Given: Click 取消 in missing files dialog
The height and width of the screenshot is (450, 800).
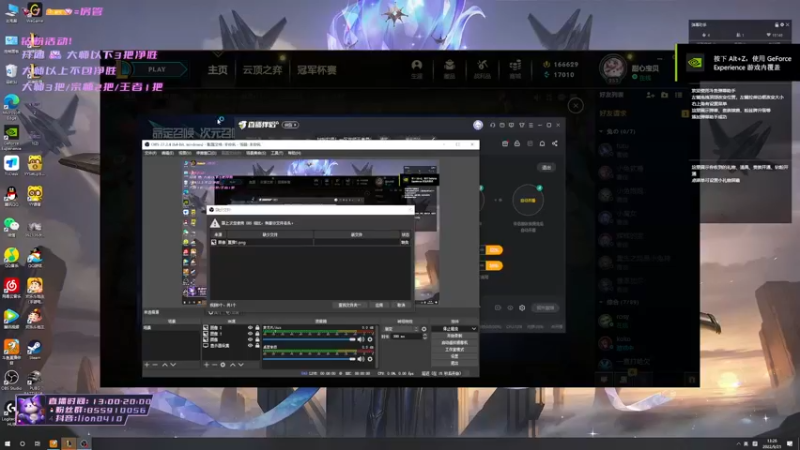Looking at the screenshot, I should pyautogui.click(x=401, y=305).
